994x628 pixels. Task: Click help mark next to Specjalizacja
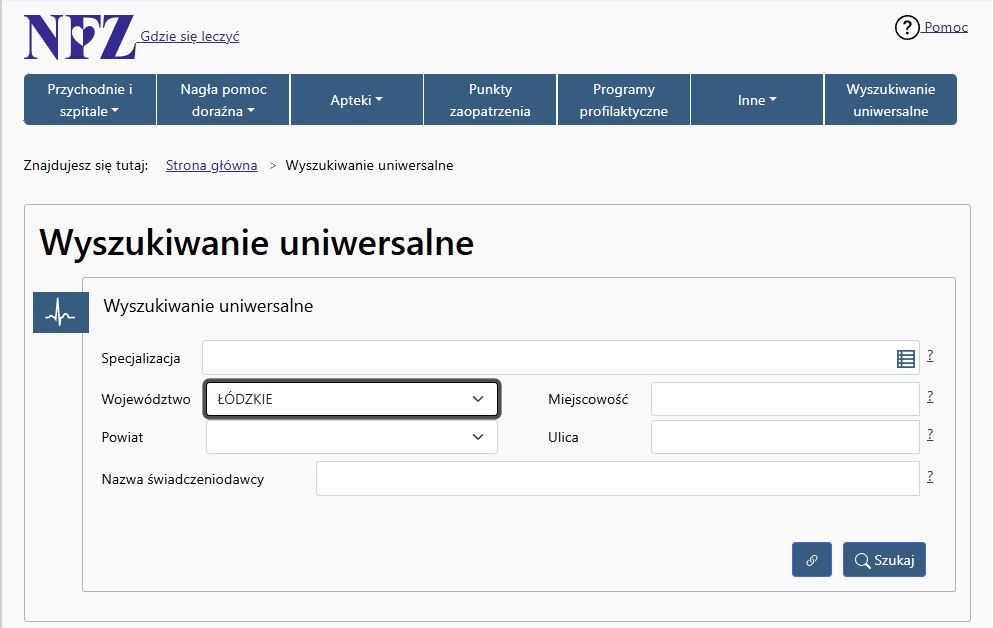[x=930, y=355]
